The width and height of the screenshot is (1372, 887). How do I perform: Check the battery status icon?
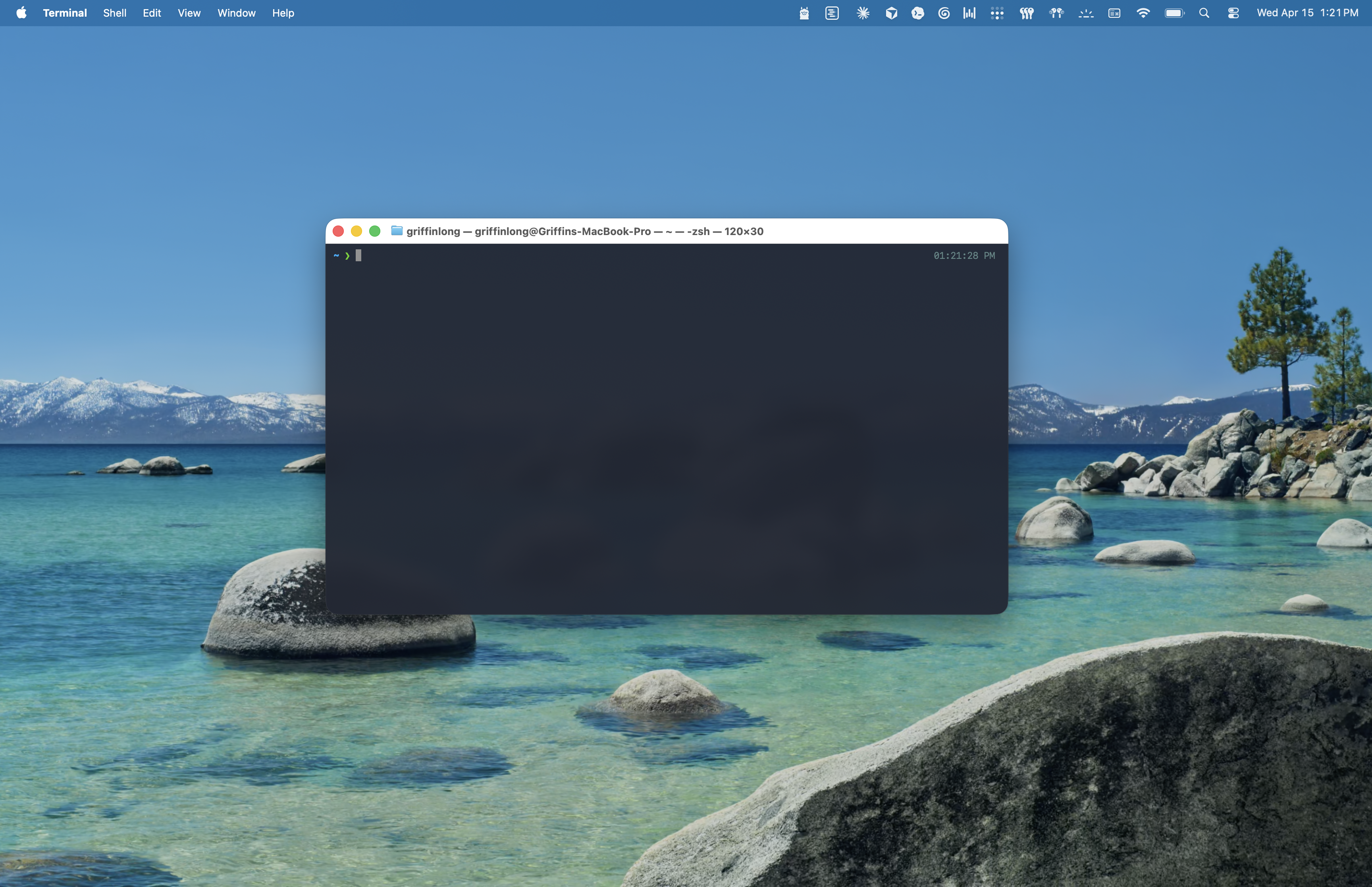tap(1175, 12)
